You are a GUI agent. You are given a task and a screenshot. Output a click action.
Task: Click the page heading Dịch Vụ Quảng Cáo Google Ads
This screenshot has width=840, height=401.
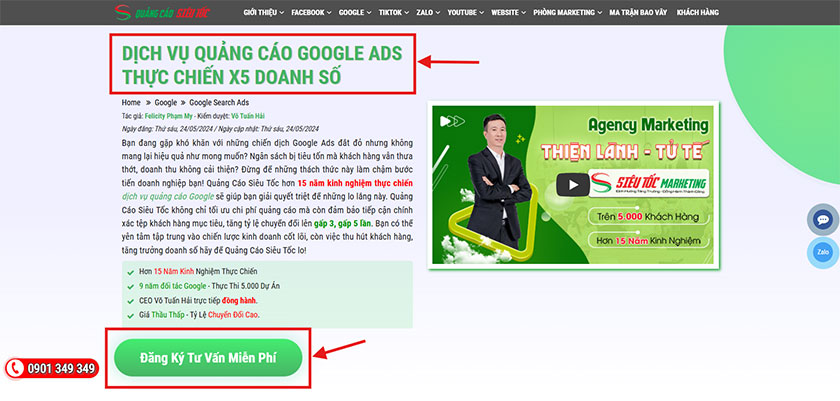click(x=262, y=65)
